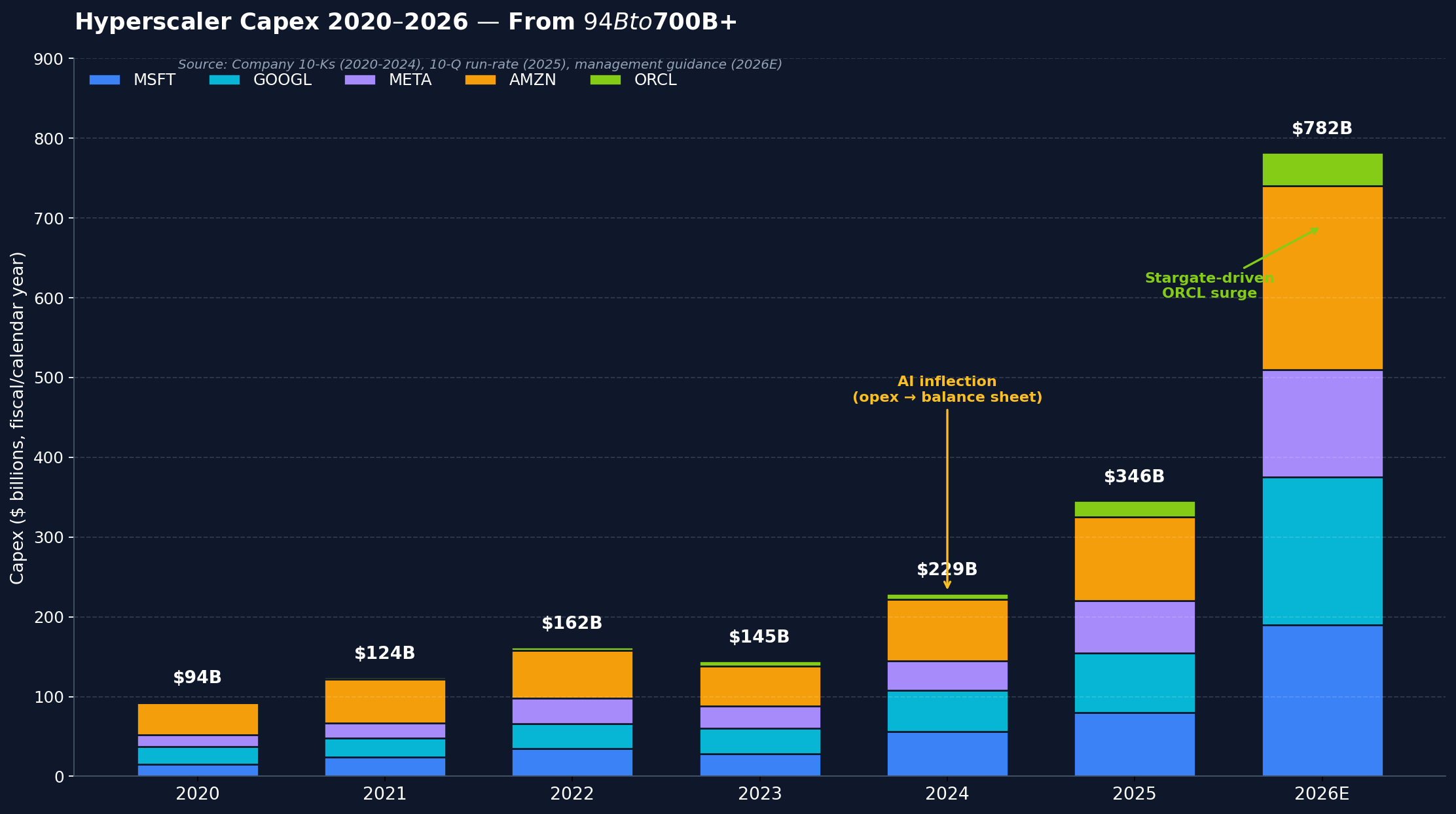Click the $162B total label
The image size is (1456, 814).
click(x=572, y=624)
